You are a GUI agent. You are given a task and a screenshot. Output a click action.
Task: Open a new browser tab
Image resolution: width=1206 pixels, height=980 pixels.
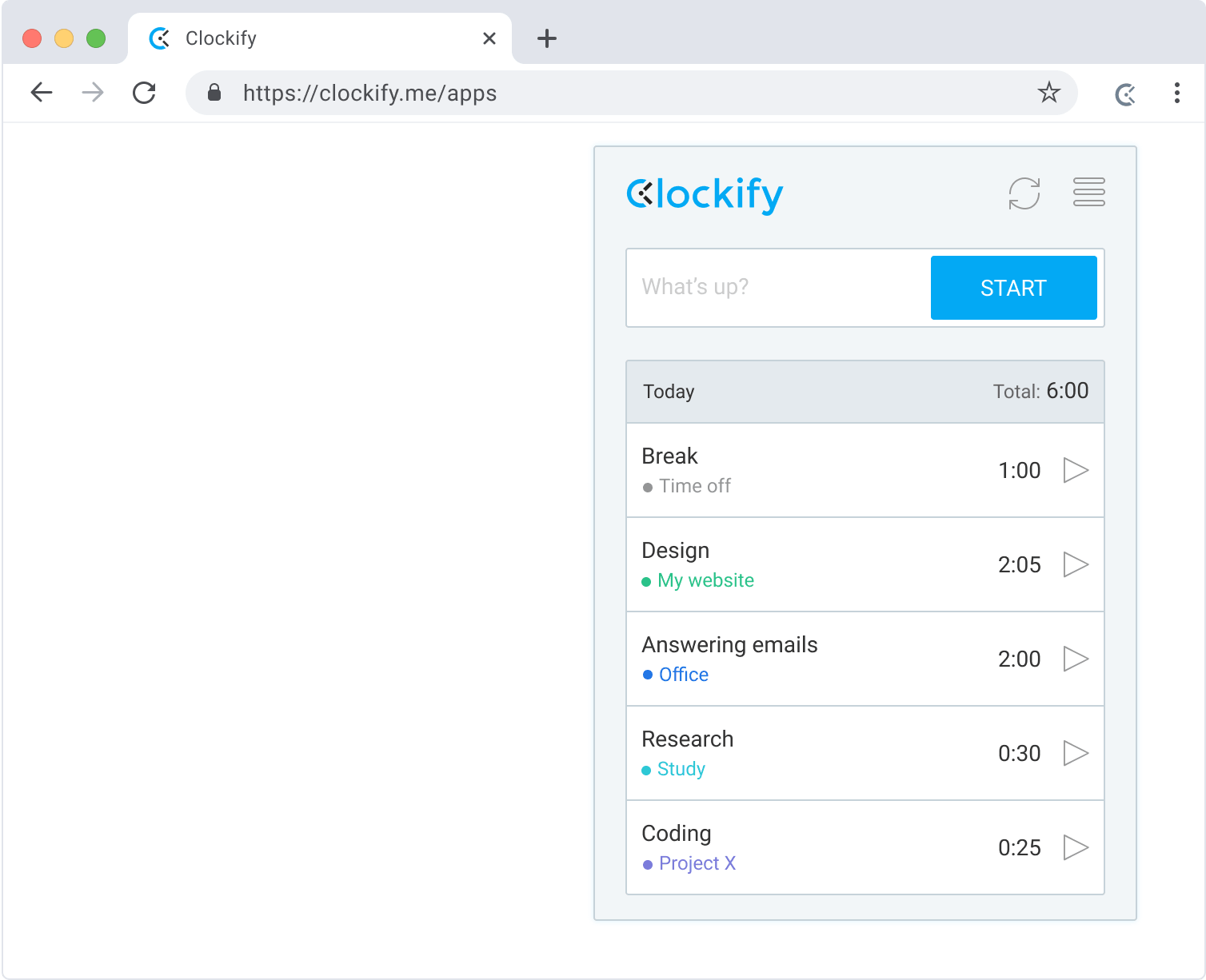point(547,38)
